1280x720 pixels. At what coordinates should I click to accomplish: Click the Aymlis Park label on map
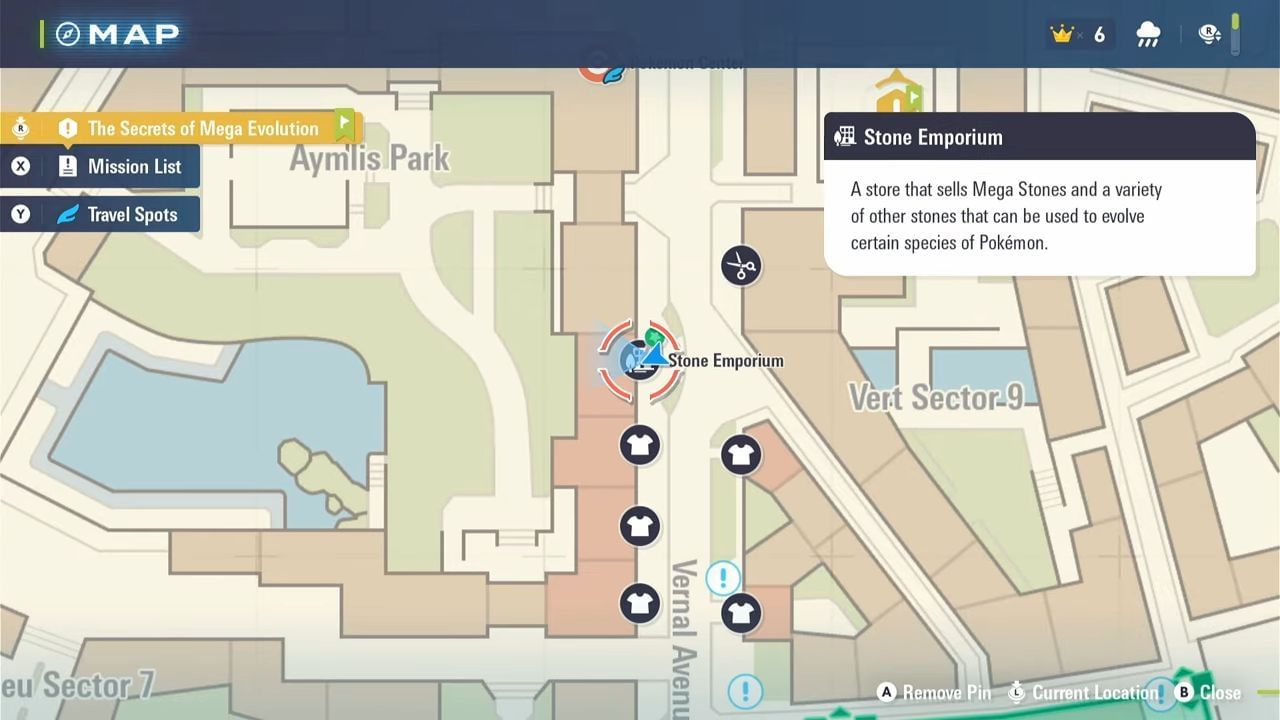369,158
